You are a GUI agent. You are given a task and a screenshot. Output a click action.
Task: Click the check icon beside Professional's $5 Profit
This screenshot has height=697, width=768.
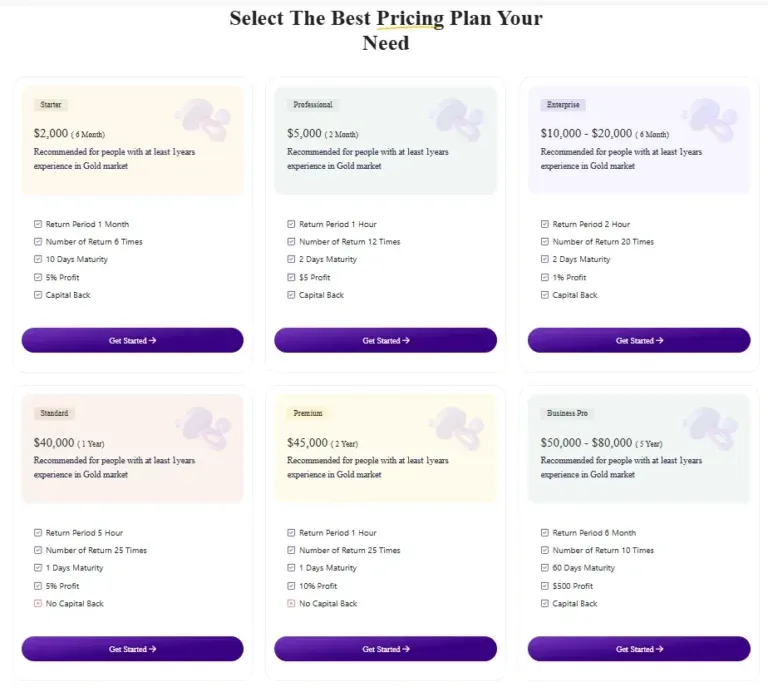click(x=291, y=277)
